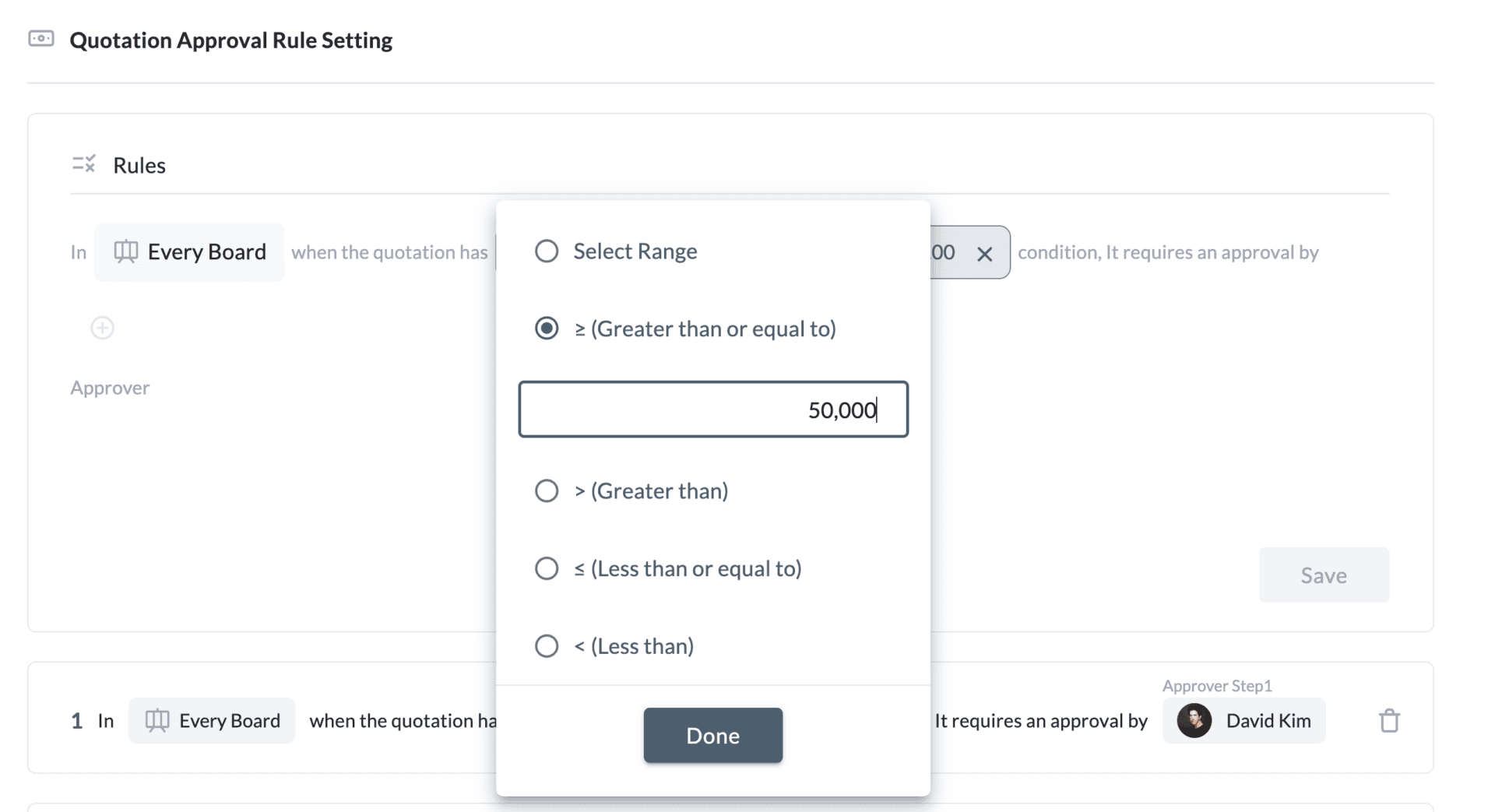Click the Approver label

tap(110, 388)
